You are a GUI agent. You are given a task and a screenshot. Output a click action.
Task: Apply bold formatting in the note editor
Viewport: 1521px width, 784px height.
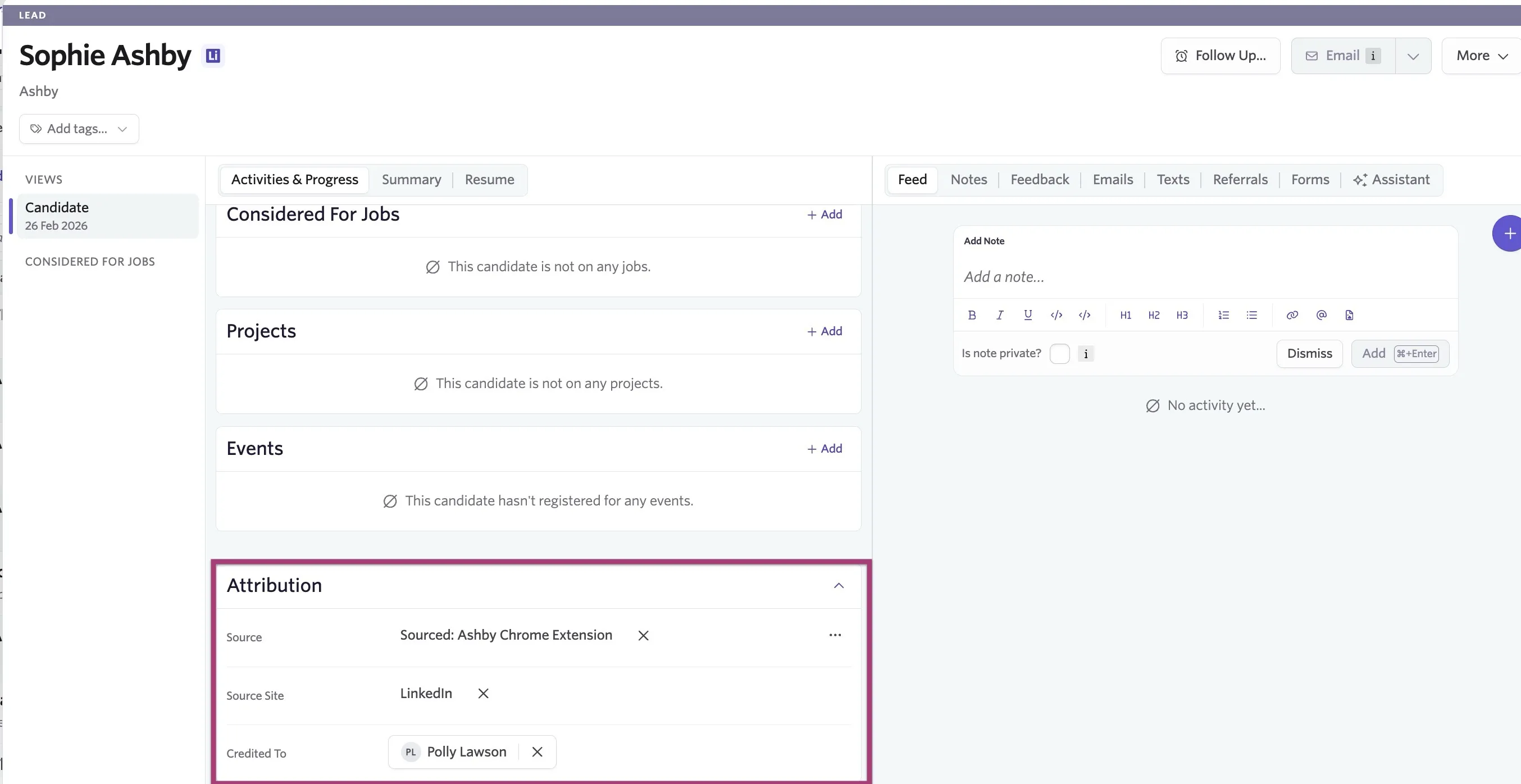(972, 314)
